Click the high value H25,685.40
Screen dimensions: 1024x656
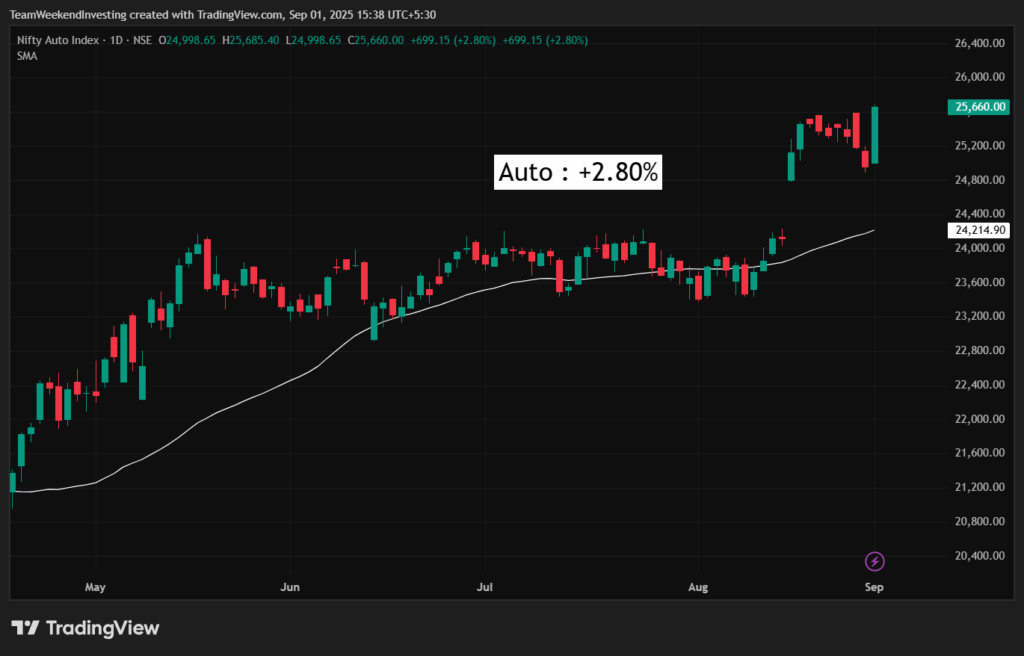pos(251,41)
